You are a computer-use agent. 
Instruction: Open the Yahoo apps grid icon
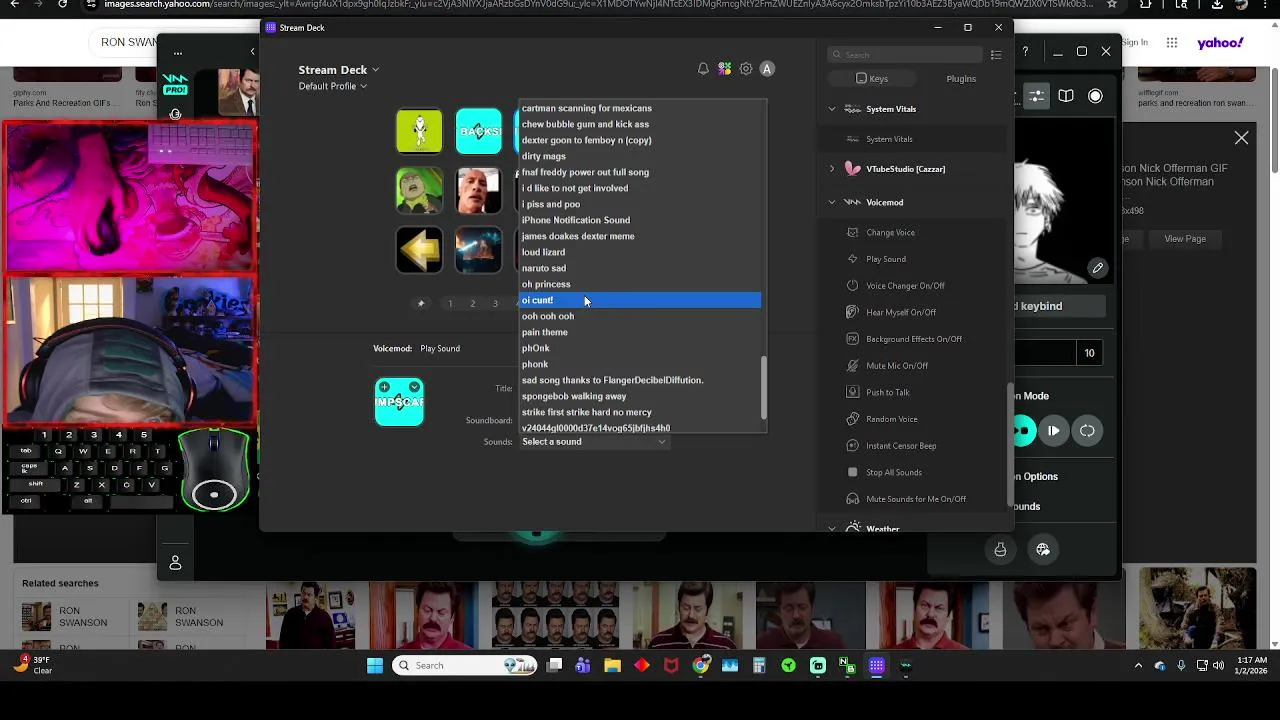tap(1172, 43)
